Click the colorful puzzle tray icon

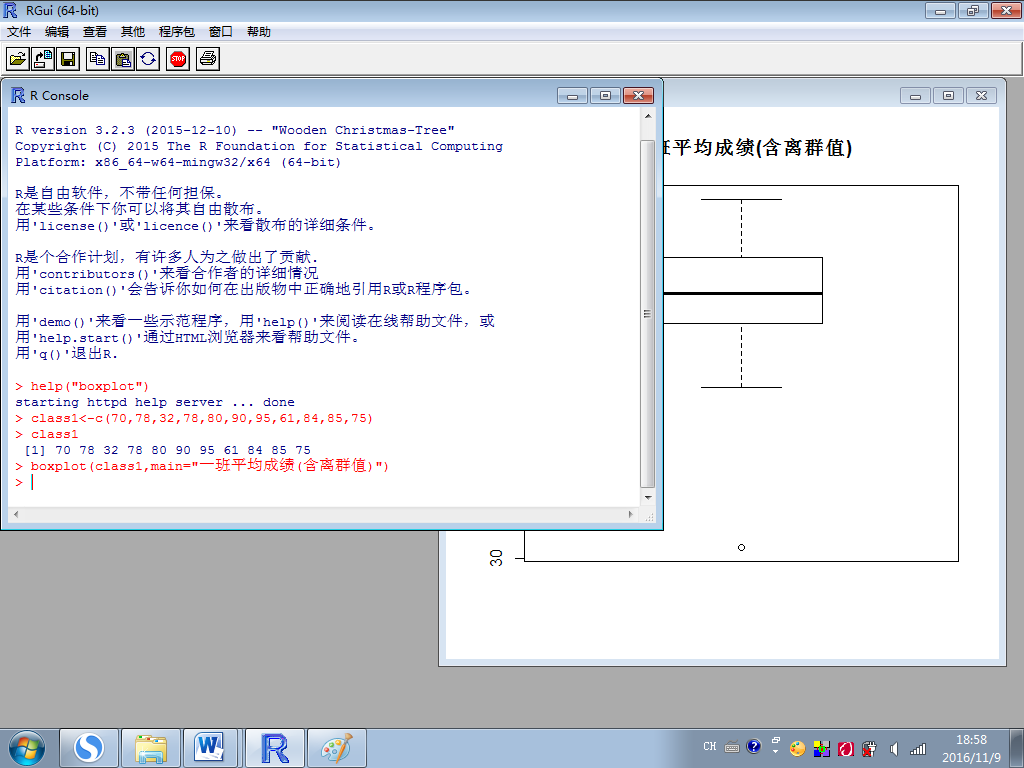click(822, 748)
